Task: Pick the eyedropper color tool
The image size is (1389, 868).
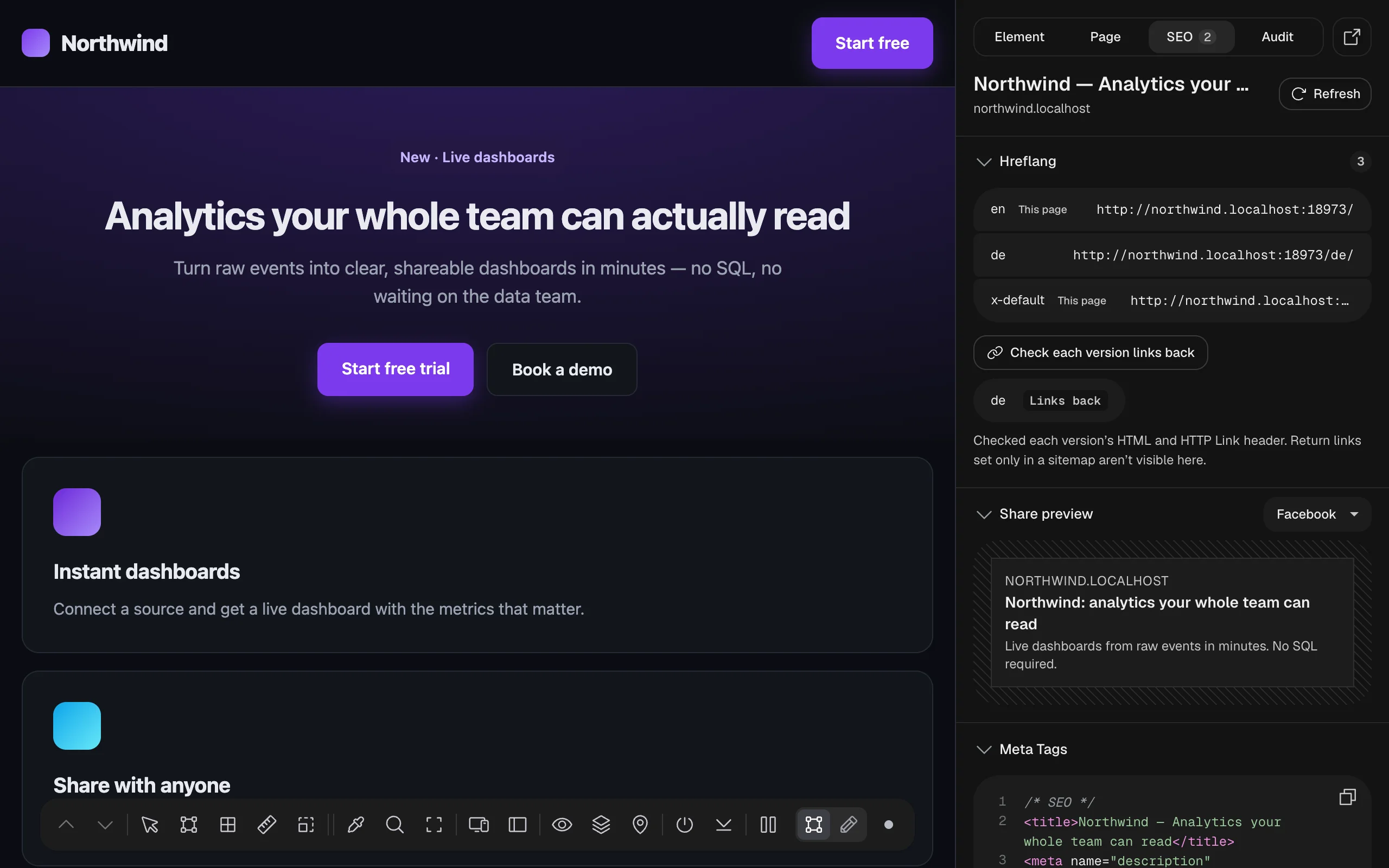Action: 356,825
